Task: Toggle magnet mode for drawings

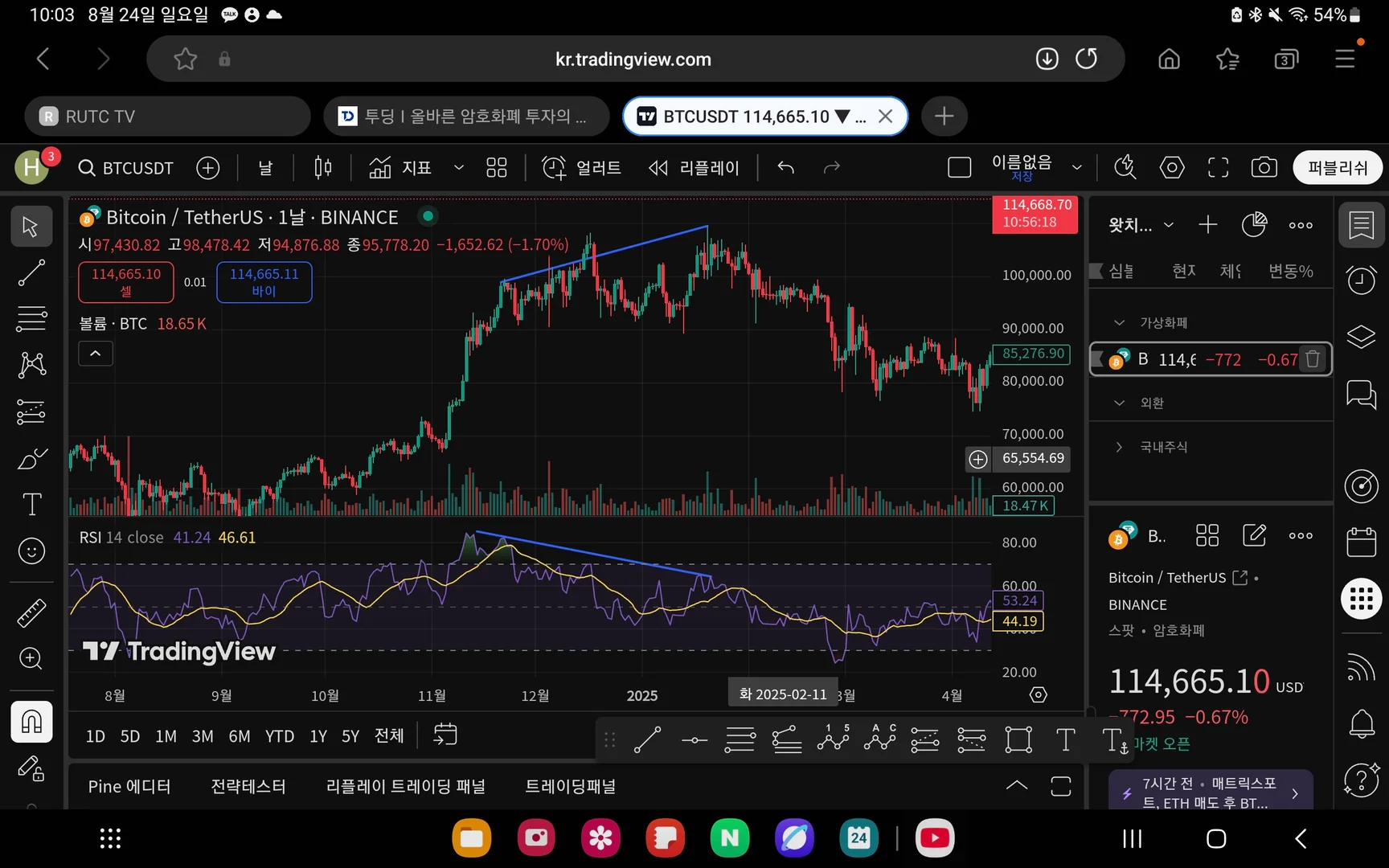Action: [31, 722]
